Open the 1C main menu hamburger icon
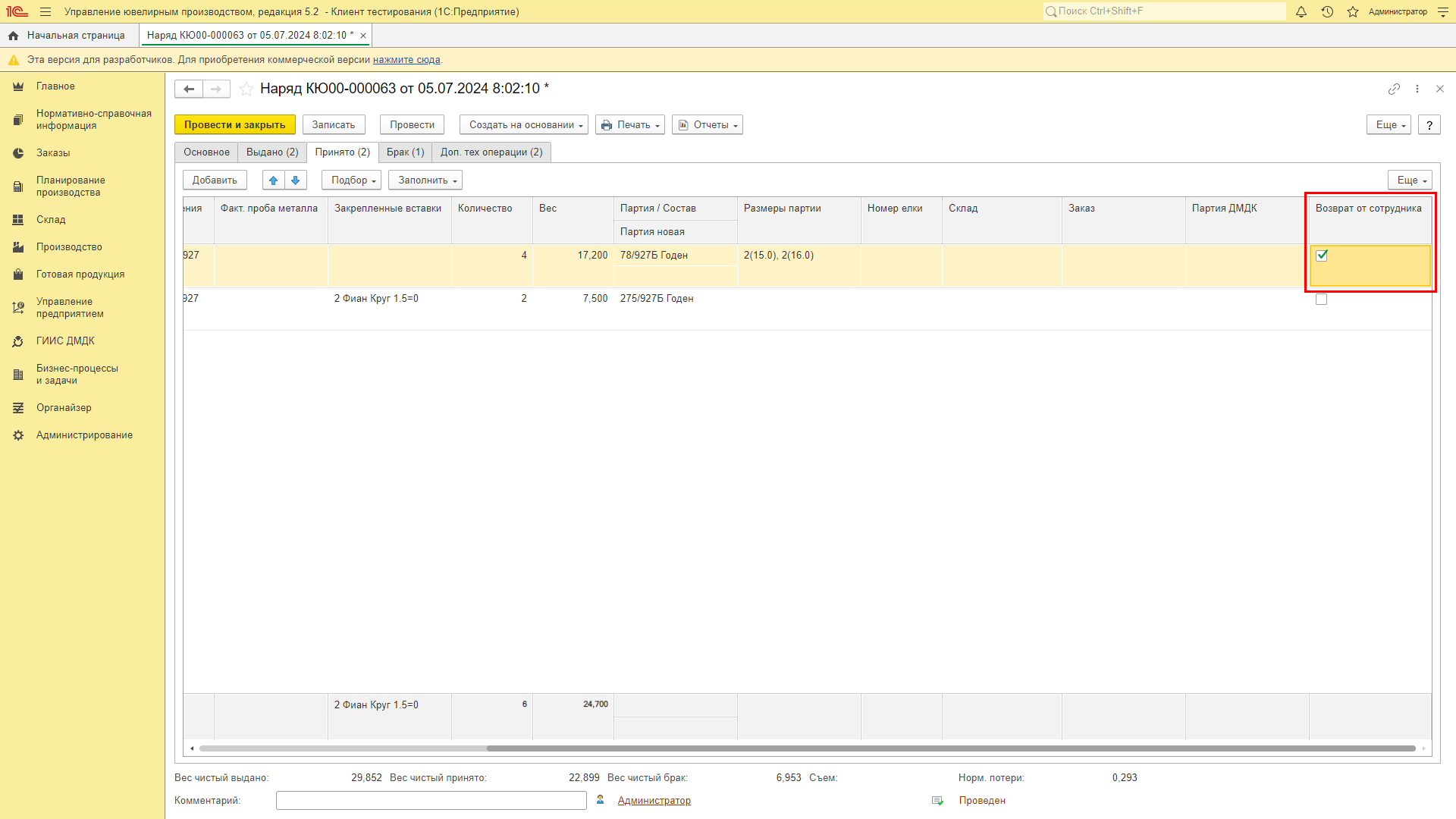The image size is (1456, 819). (x=45, y=12)
